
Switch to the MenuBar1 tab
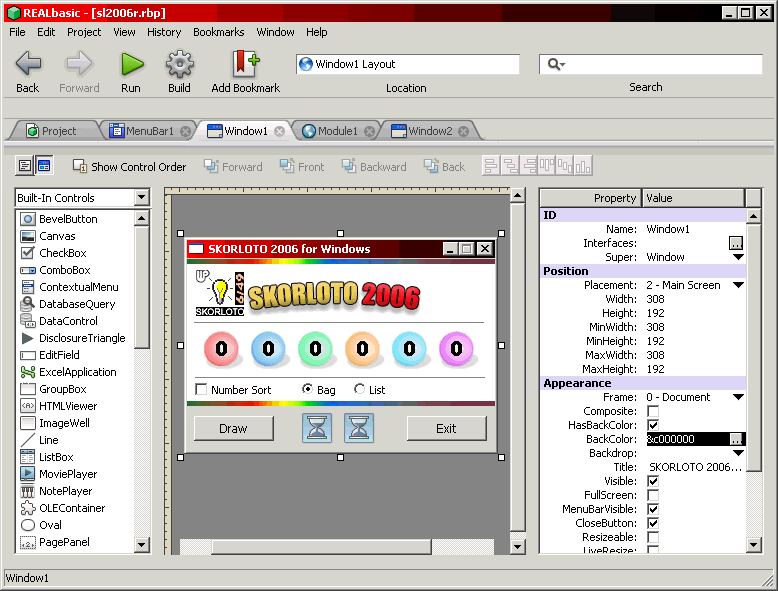(149, 131)
